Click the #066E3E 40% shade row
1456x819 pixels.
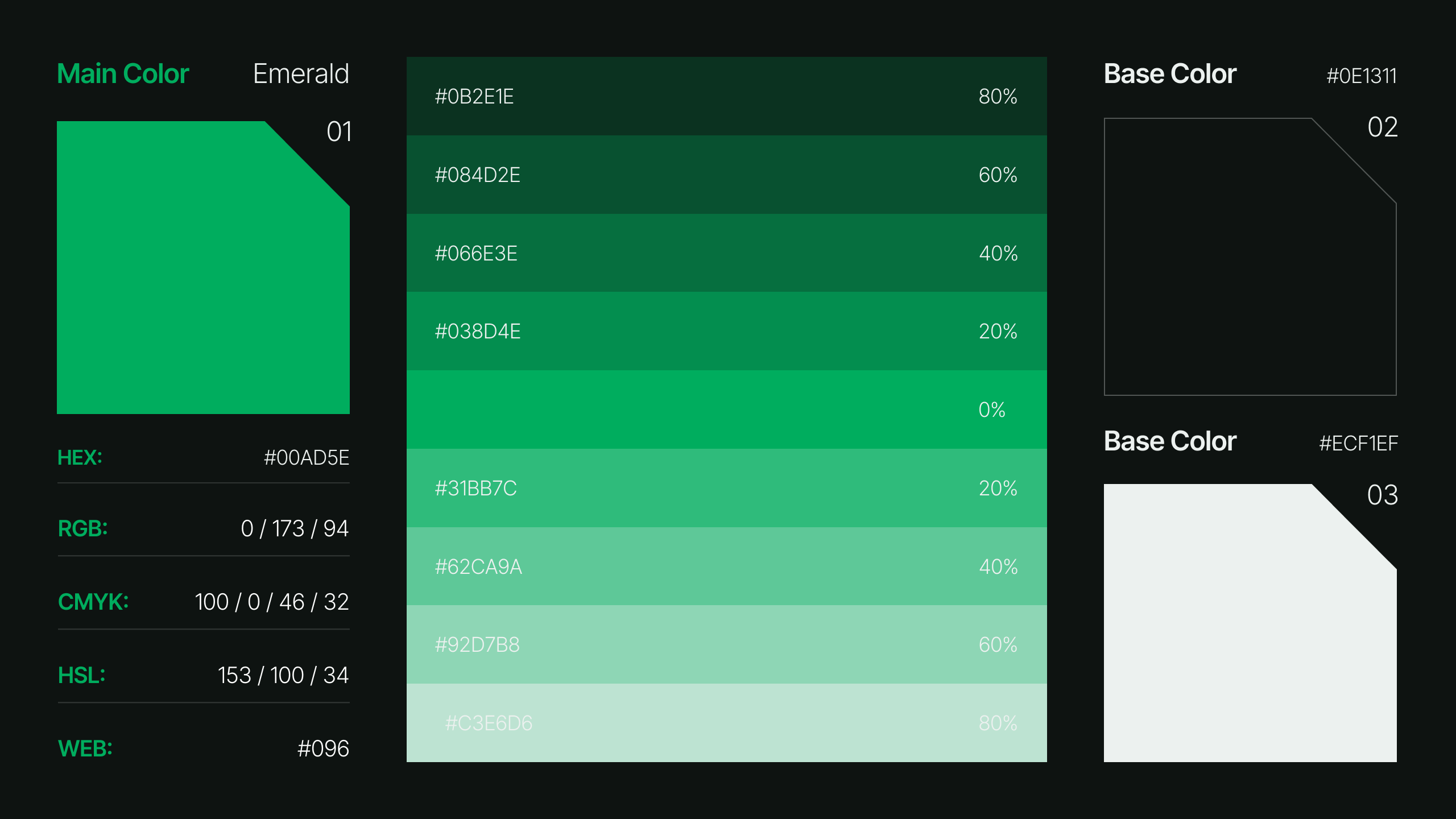tap(726, 253)
